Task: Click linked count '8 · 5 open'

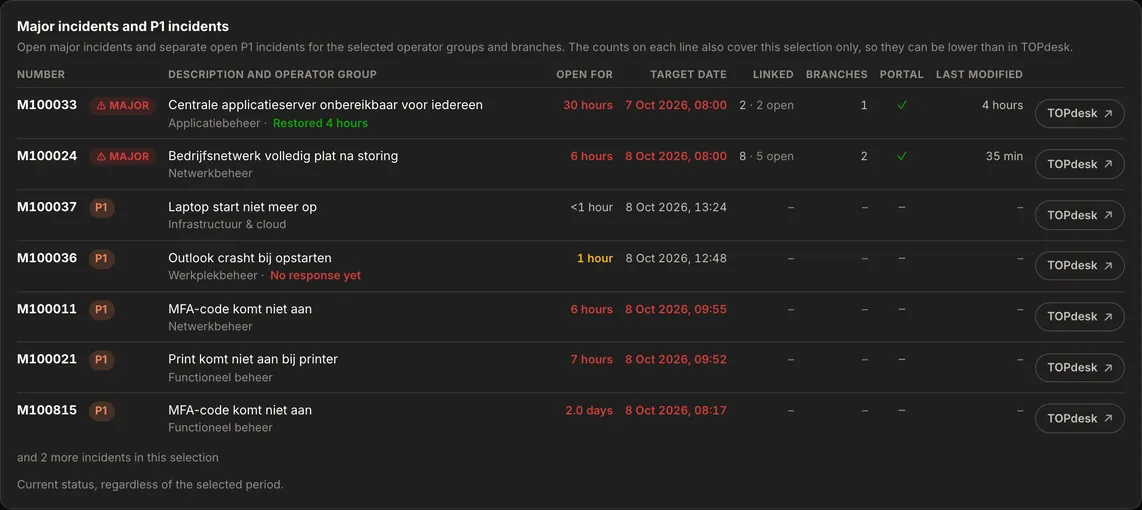Action: (x=767, y=156)
